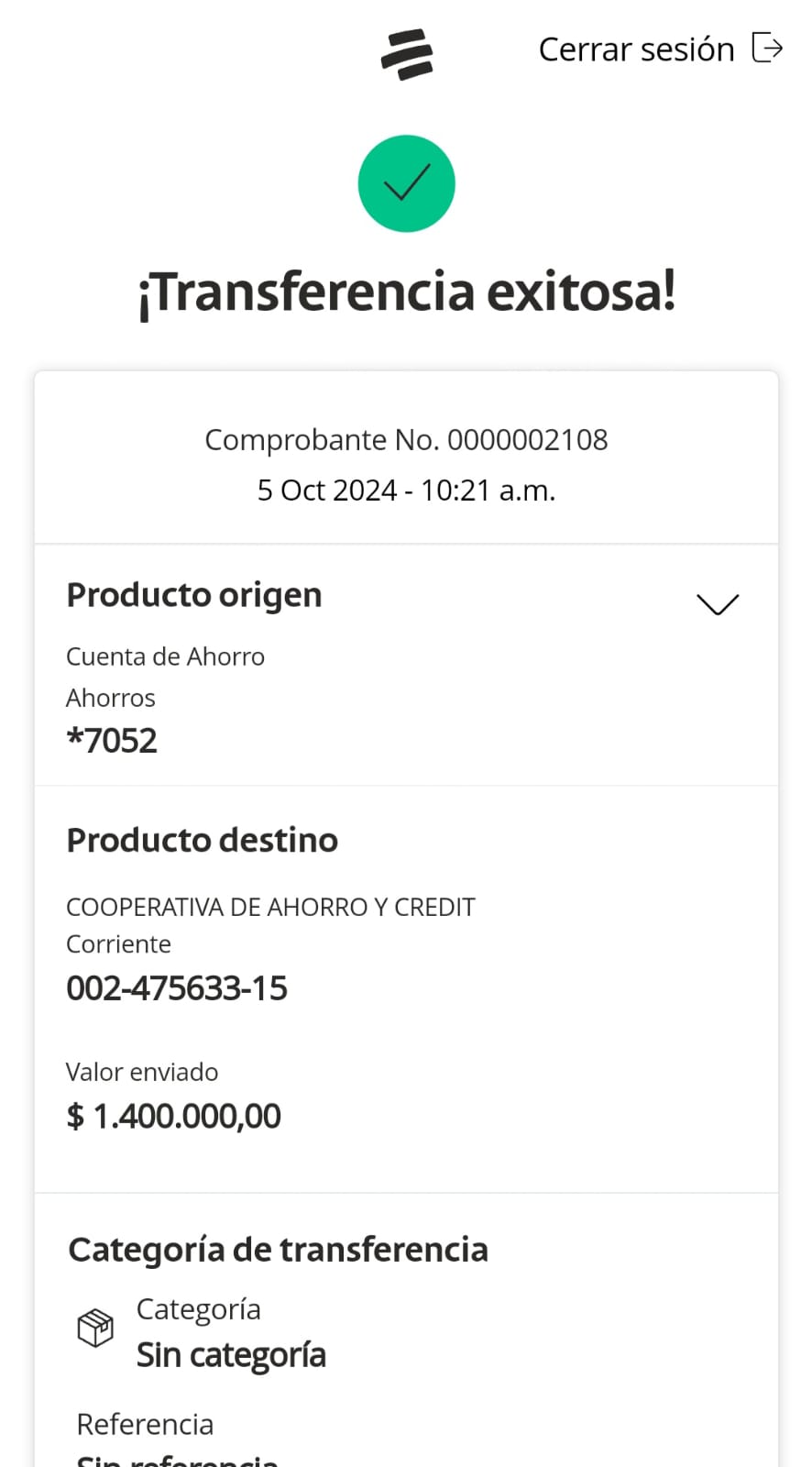Select the Producto origen heading
This screenshot has width=812, height=1467.
(x=194, y=595)
